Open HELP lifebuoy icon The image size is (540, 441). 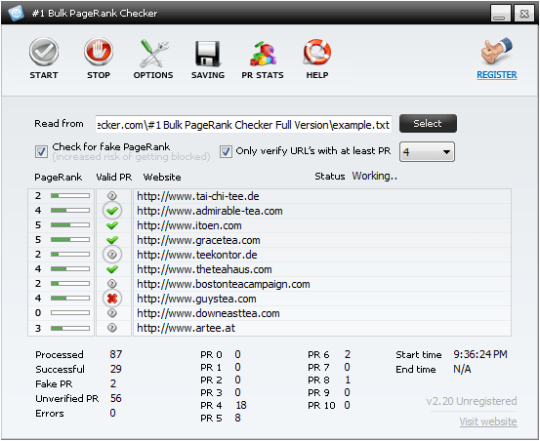(x=317, y=52)
